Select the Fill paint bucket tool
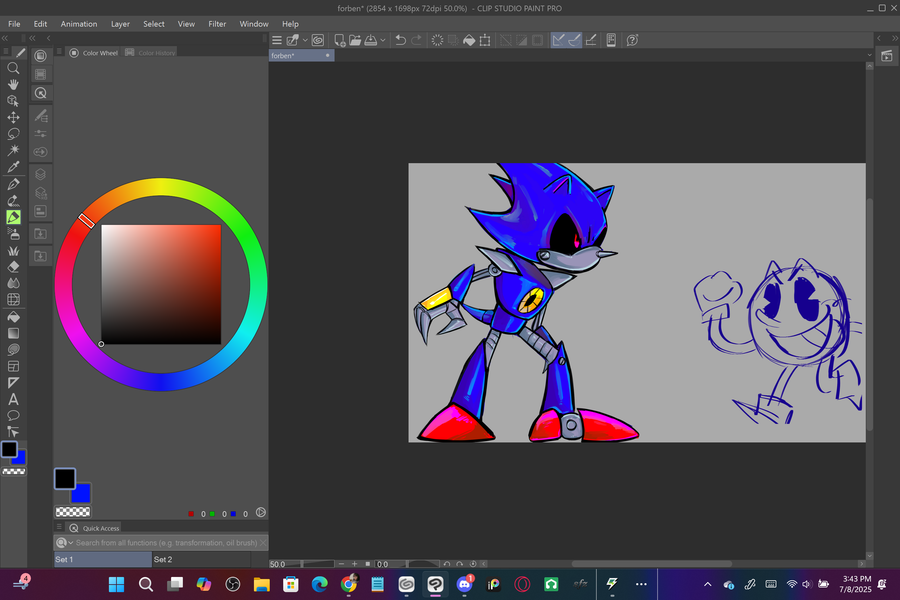This screenshot has width=900, height=600. pos(13,317)
